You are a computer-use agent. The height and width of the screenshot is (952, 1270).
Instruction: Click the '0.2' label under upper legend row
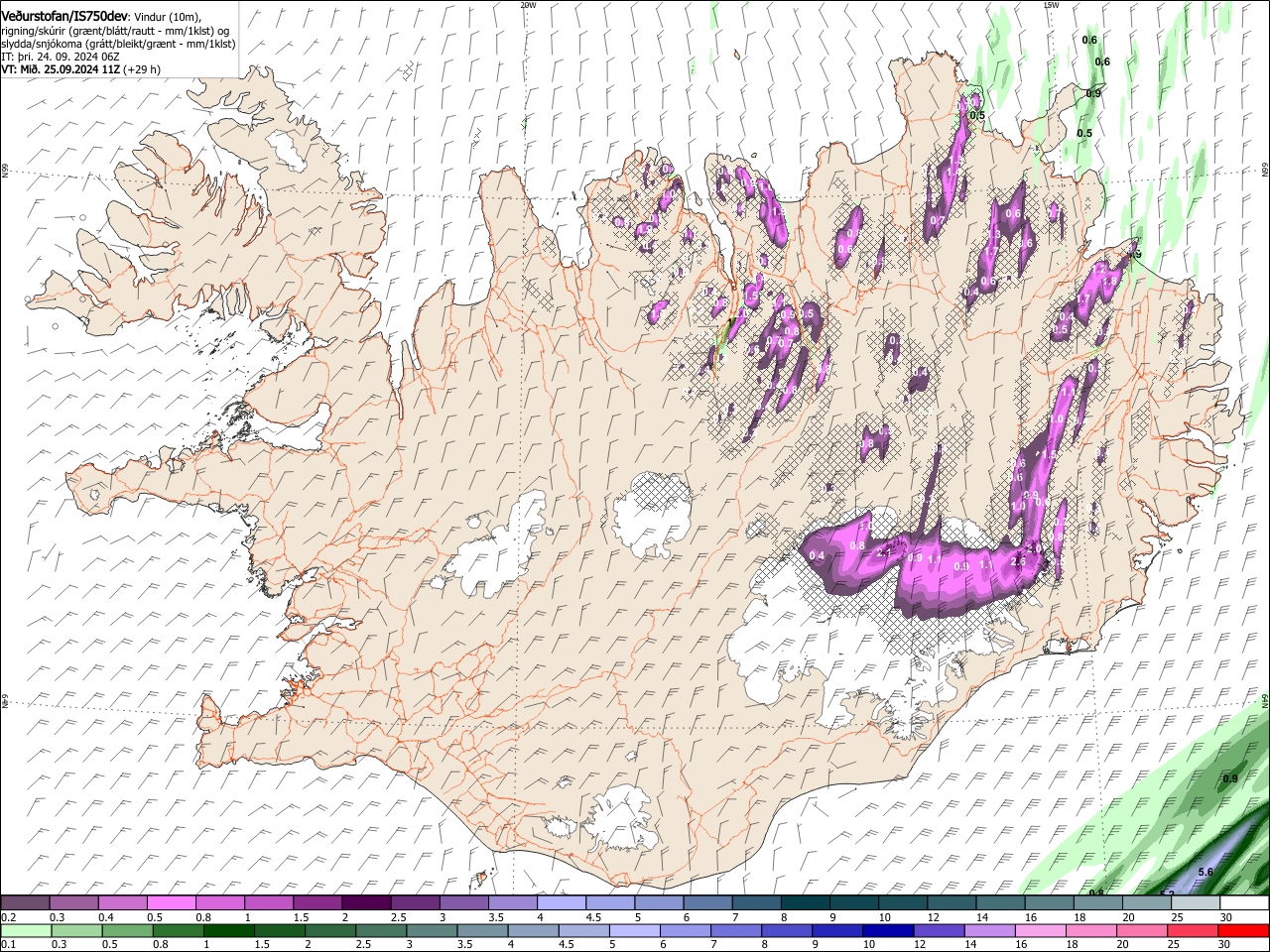point(7,917)
